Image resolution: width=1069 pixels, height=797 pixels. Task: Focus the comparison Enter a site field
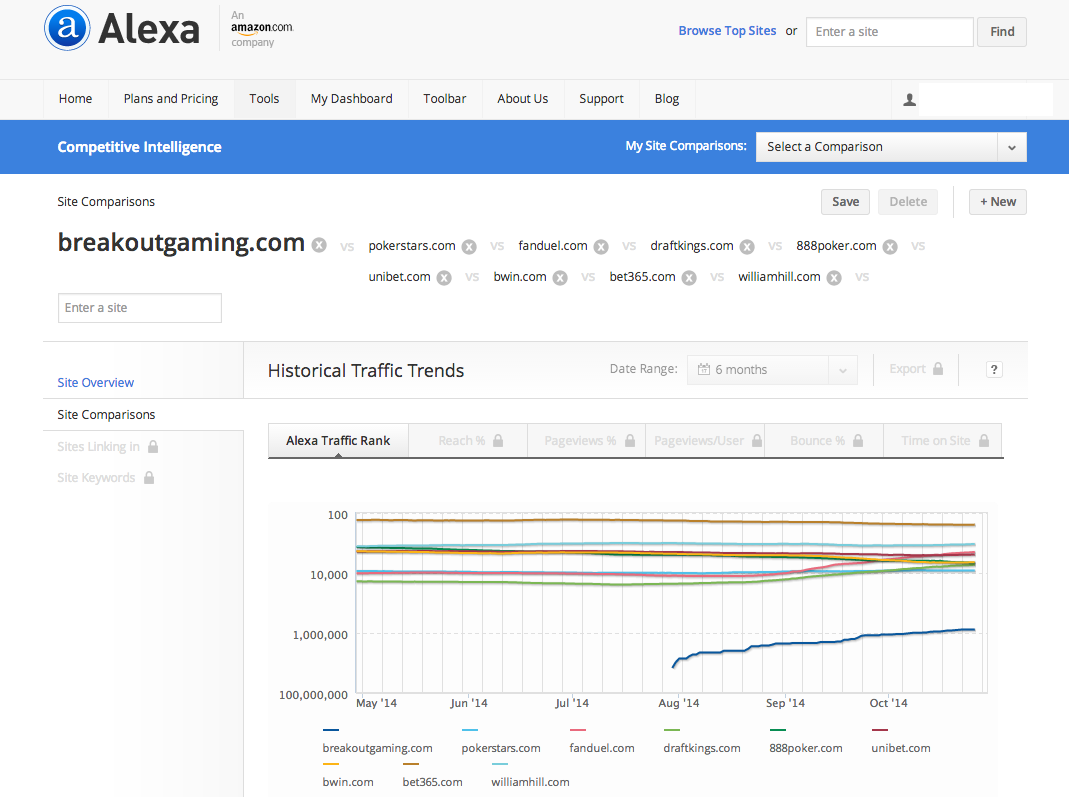coord(140,307)
